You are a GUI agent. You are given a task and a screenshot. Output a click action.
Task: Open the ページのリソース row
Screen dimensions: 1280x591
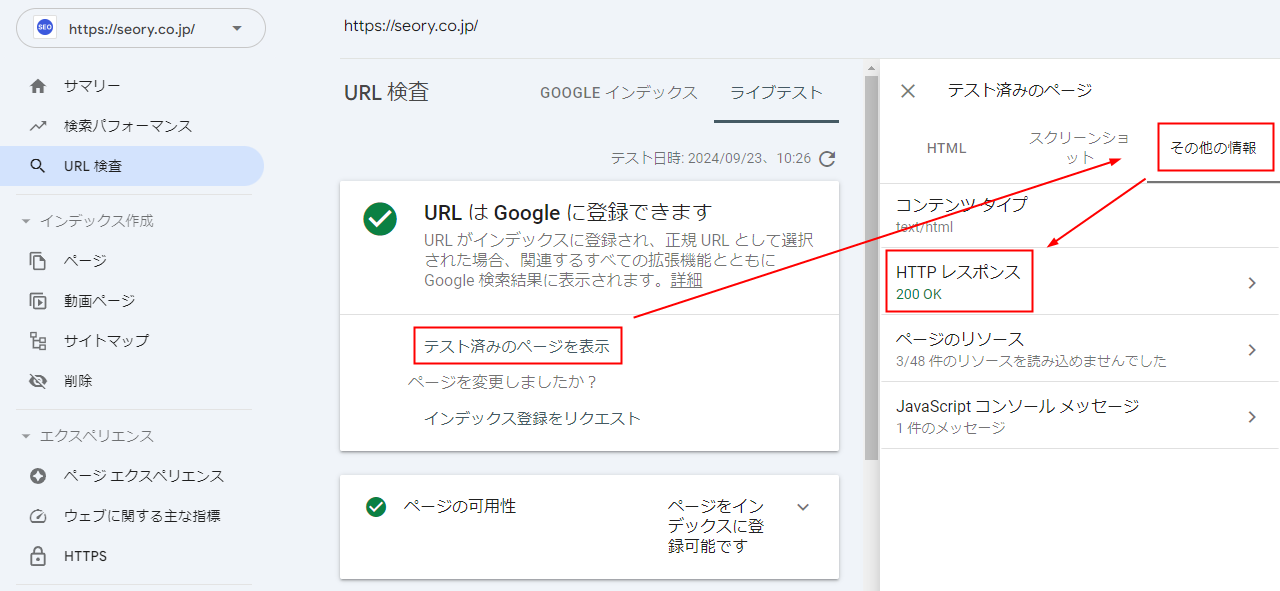(x=1080, y=349)
